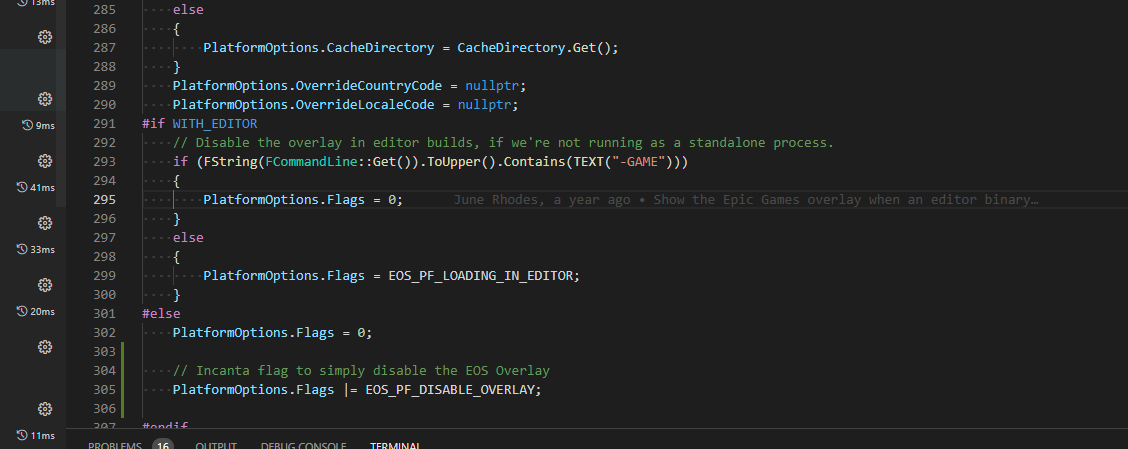Click the gear icon directly above the 11ms timing

[x=45, y=409]
